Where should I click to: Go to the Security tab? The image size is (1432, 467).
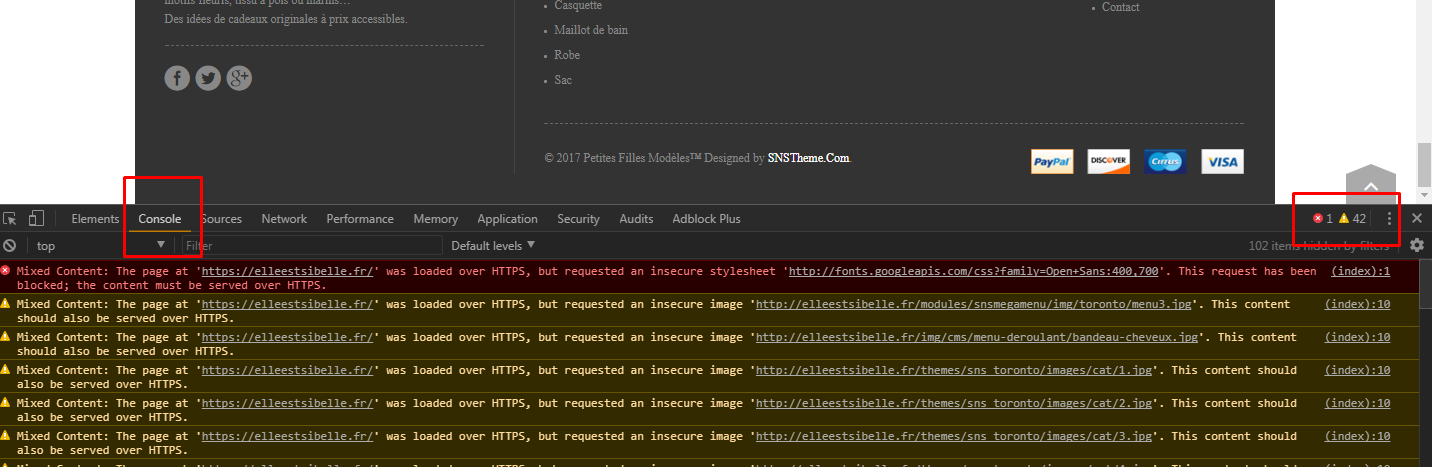[578, 219]
